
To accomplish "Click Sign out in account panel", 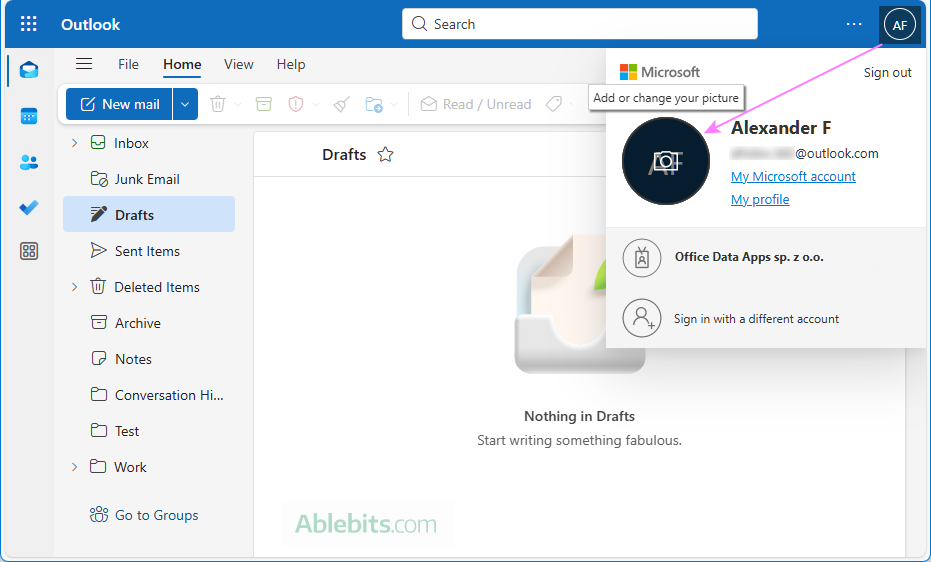I will (887, 72).
